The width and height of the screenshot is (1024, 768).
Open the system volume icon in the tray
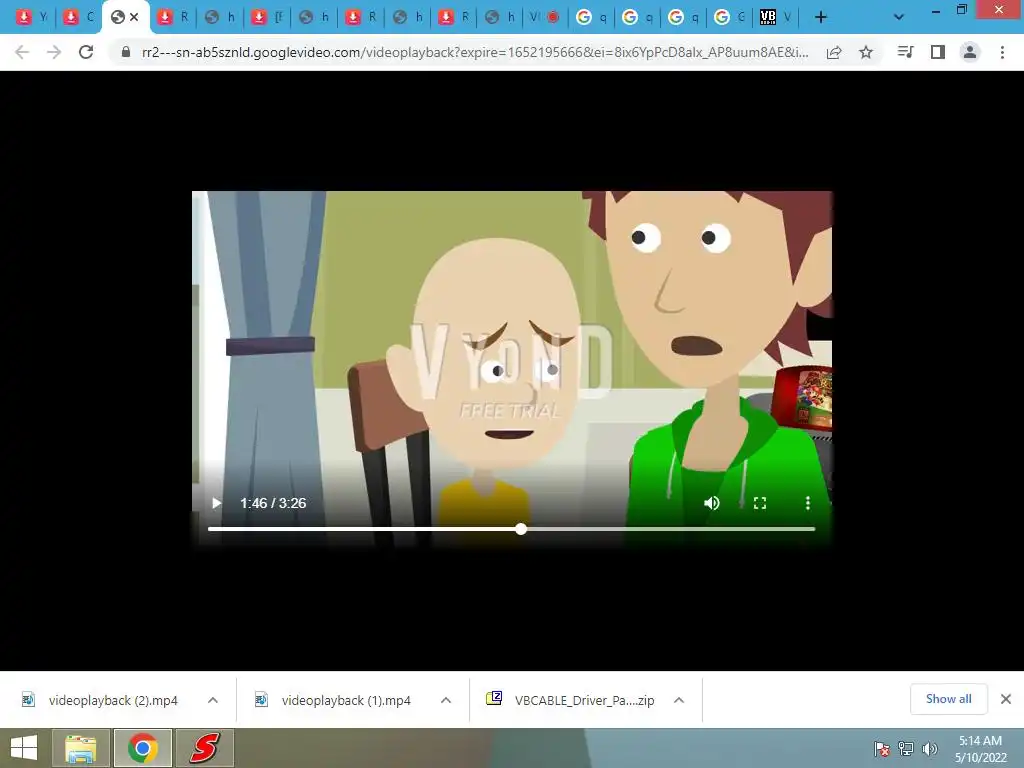(929, 748)
